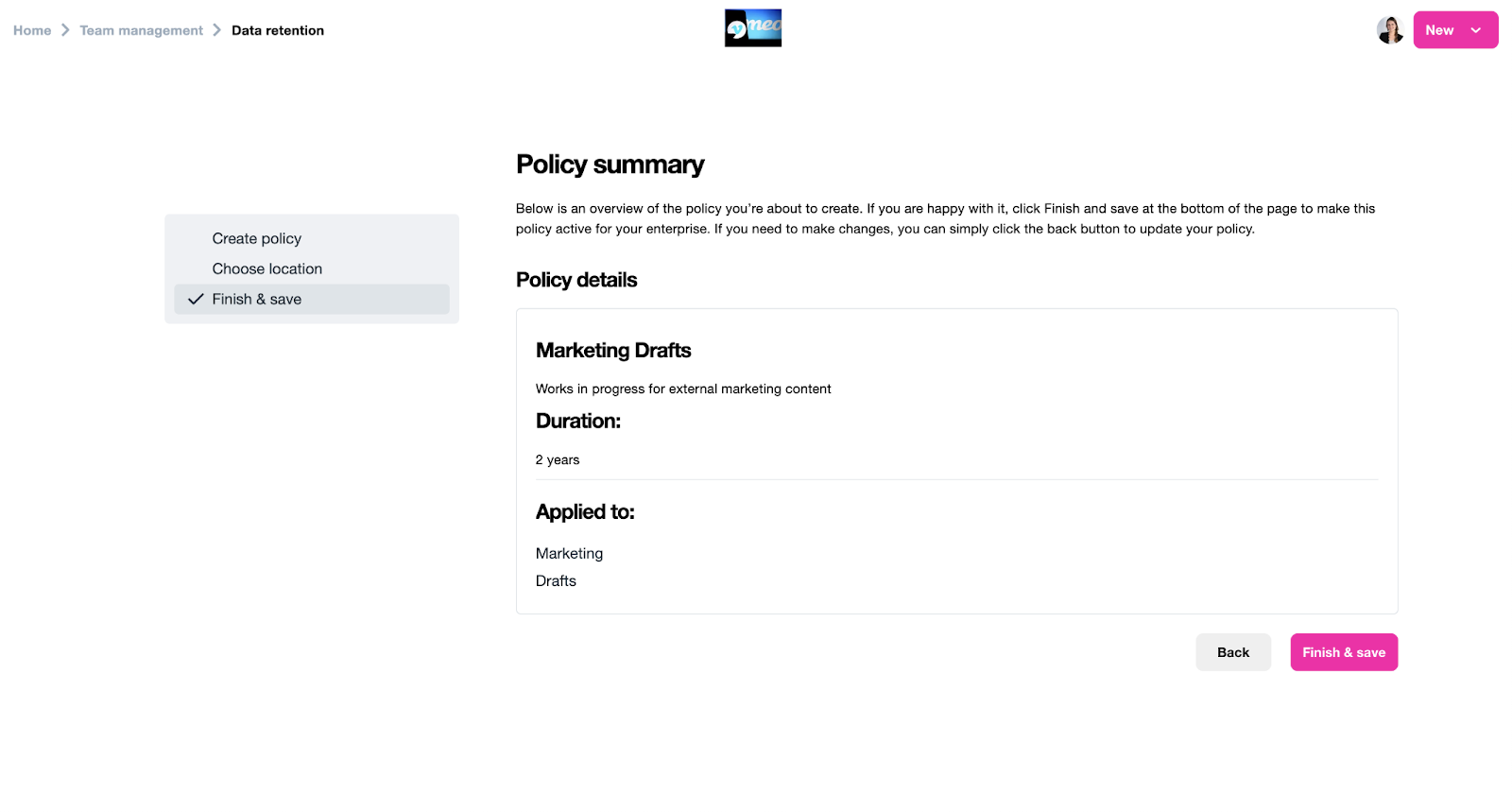The image size is (1512, 812).
Task: Click the Back button
Action: click(1233, 652)
